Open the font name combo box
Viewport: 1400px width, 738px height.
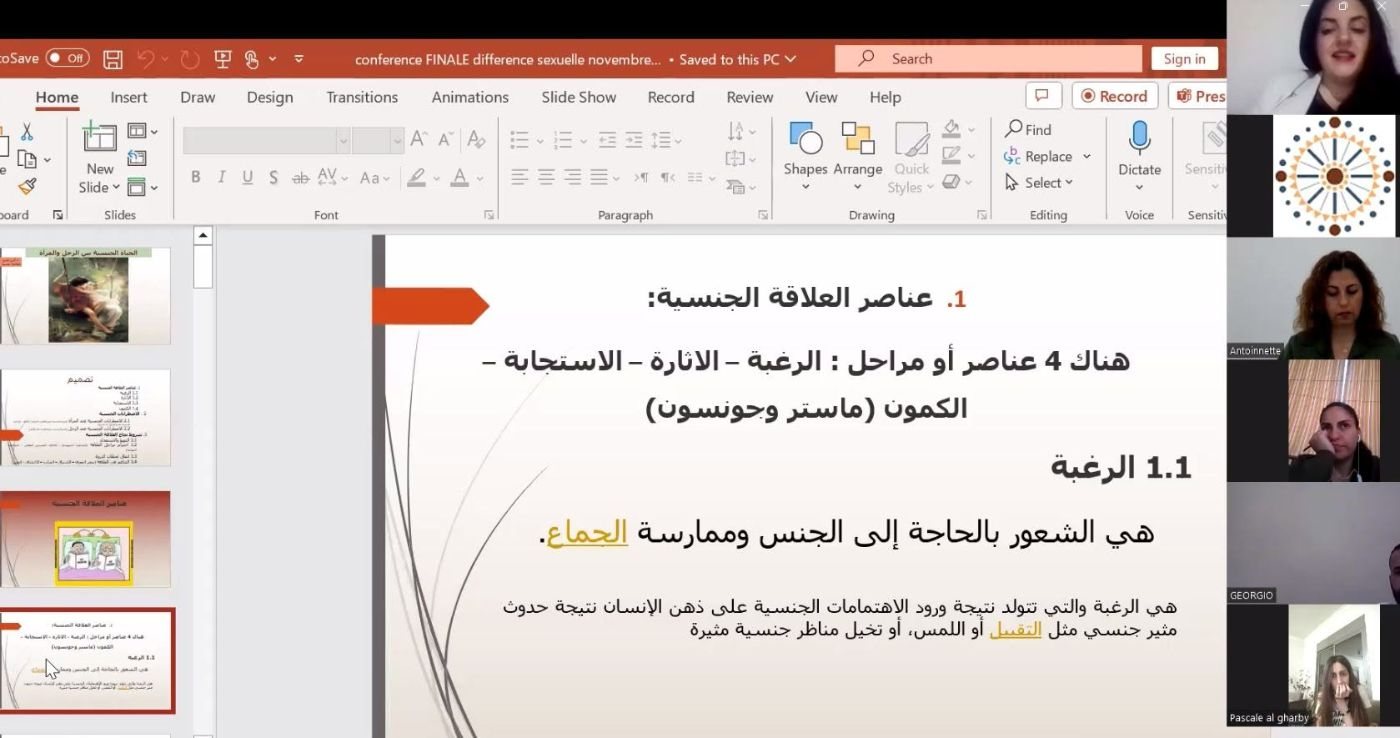pyautogui.click(x=266, y=140)
